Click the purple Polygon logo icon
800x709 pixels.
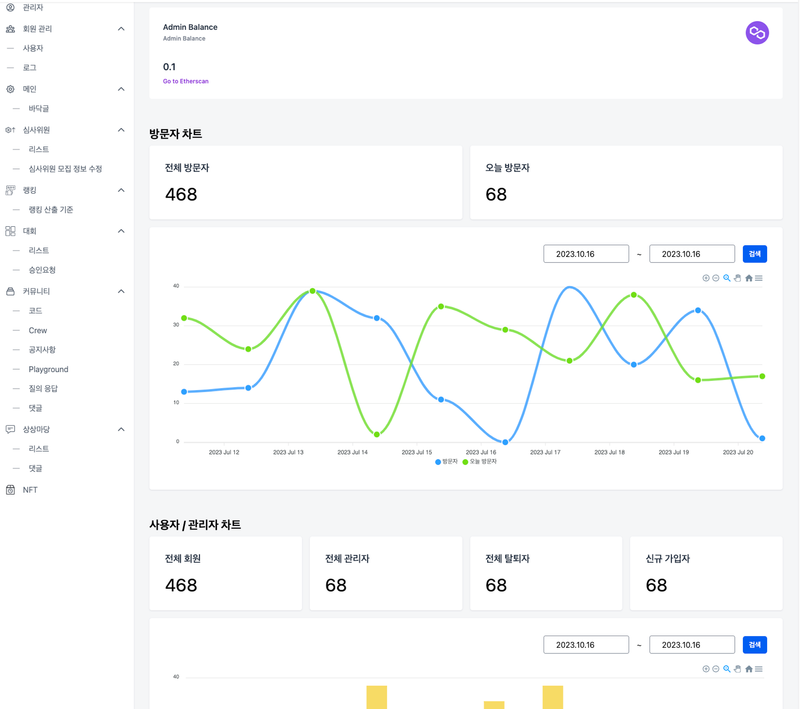(x=757, y=33)
